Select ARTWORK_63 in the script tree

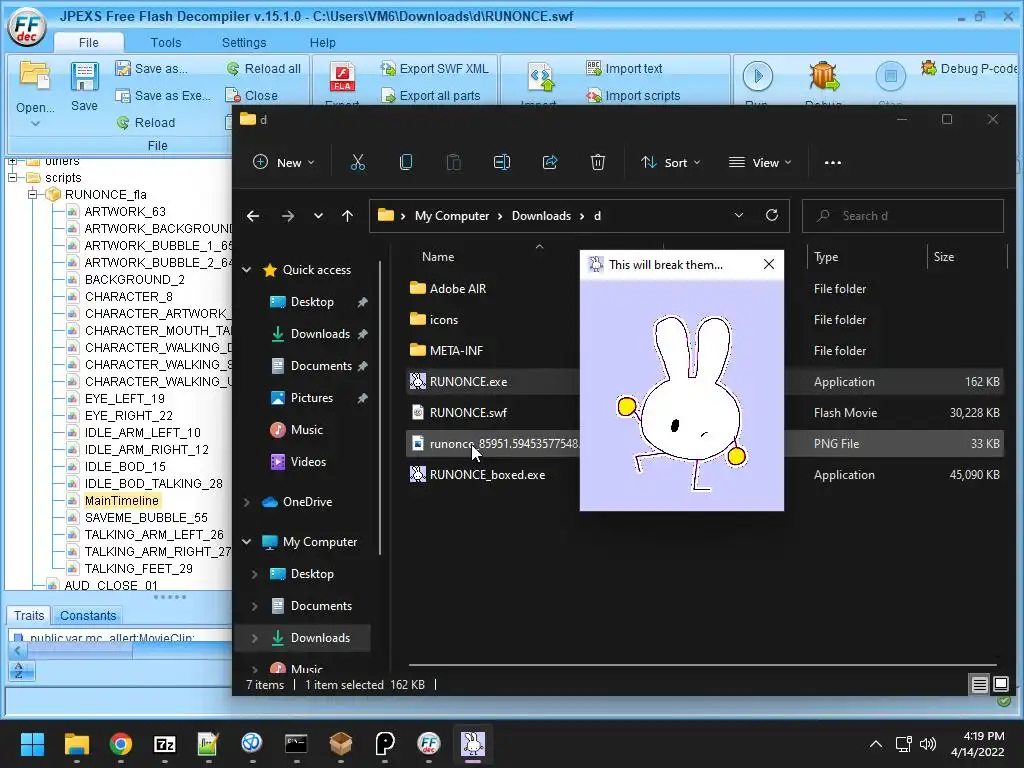(x=125, y=212)
